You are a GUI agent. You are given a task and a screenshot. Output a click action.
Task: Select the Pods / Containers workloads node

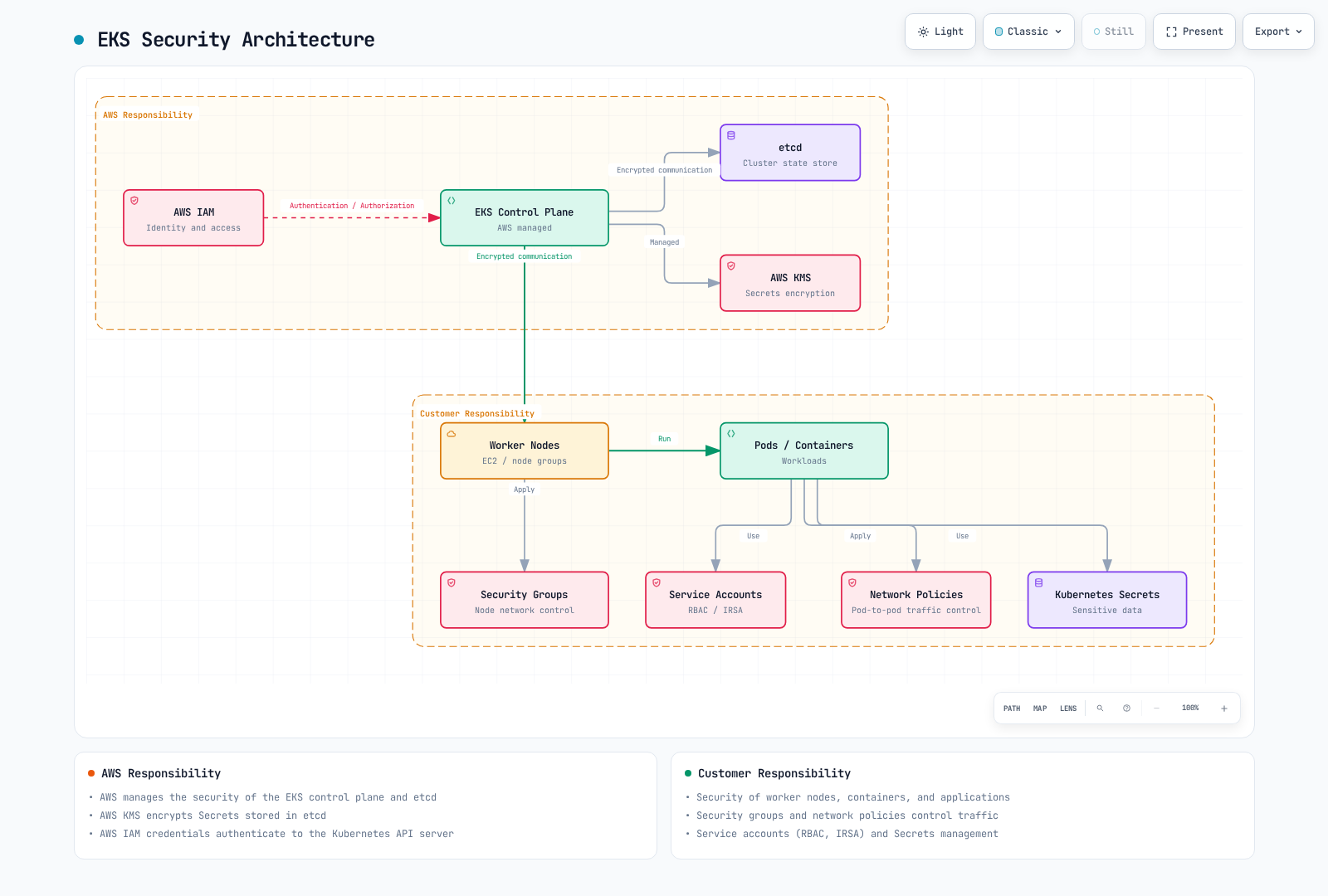point(804,451)
